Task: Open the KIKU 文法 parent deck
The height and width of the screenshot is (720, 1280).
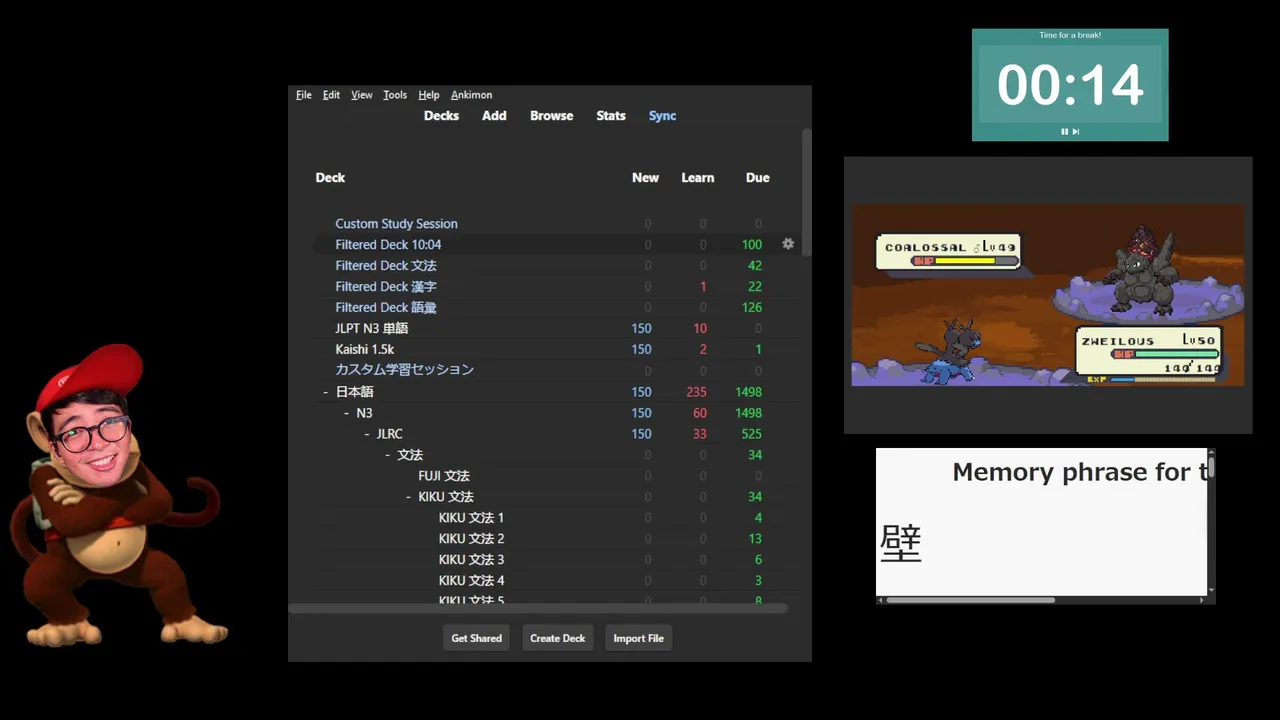Action: (446, 497)
